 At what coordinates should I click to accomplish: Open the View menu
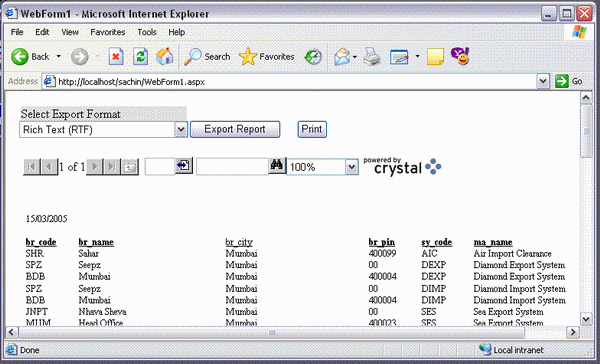[70, 32]
